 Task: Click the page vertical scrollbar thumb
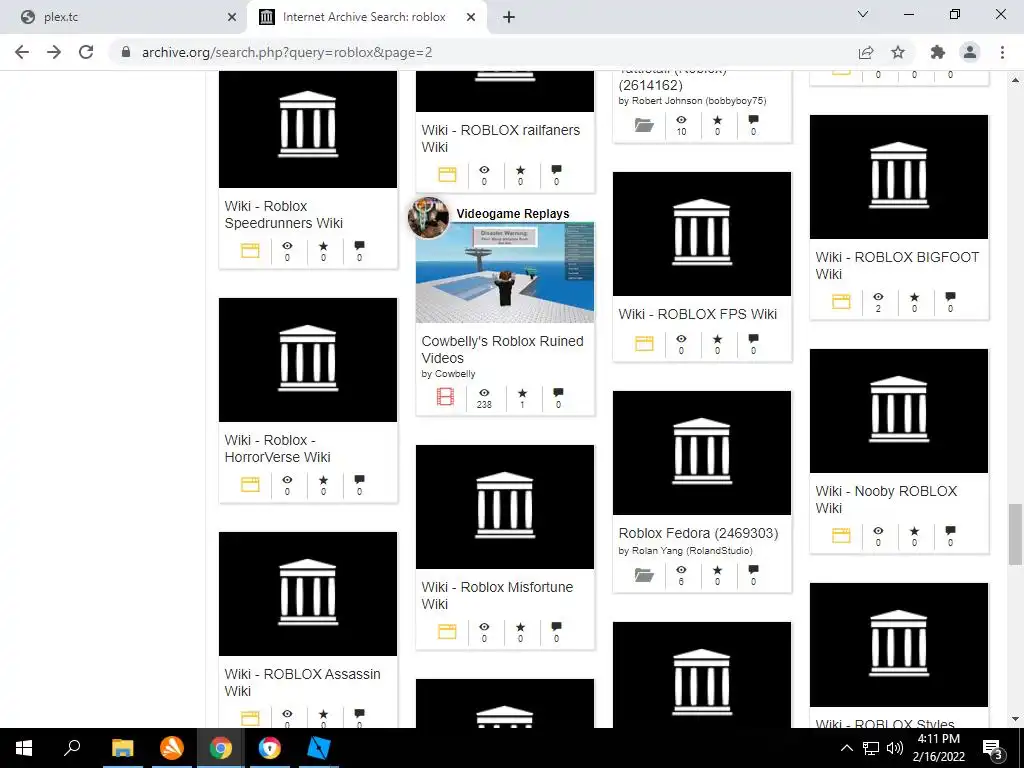click(1015, 534)
